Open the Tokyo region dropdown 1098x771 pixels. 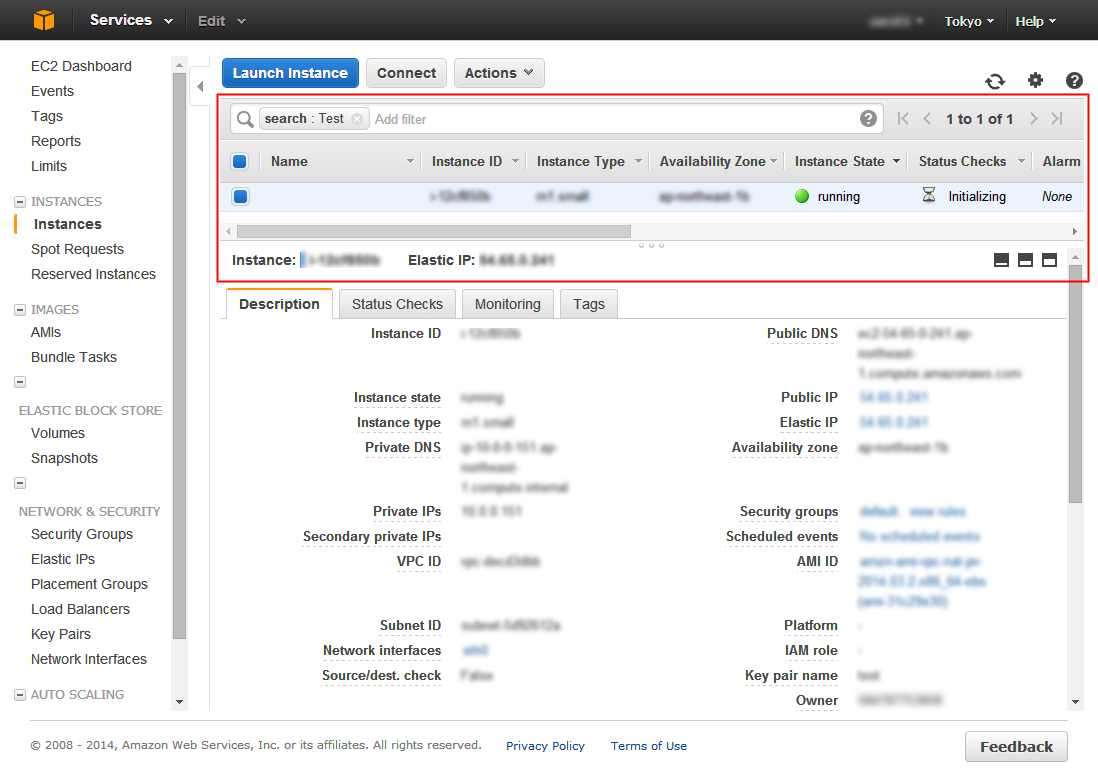pos(969,21)
